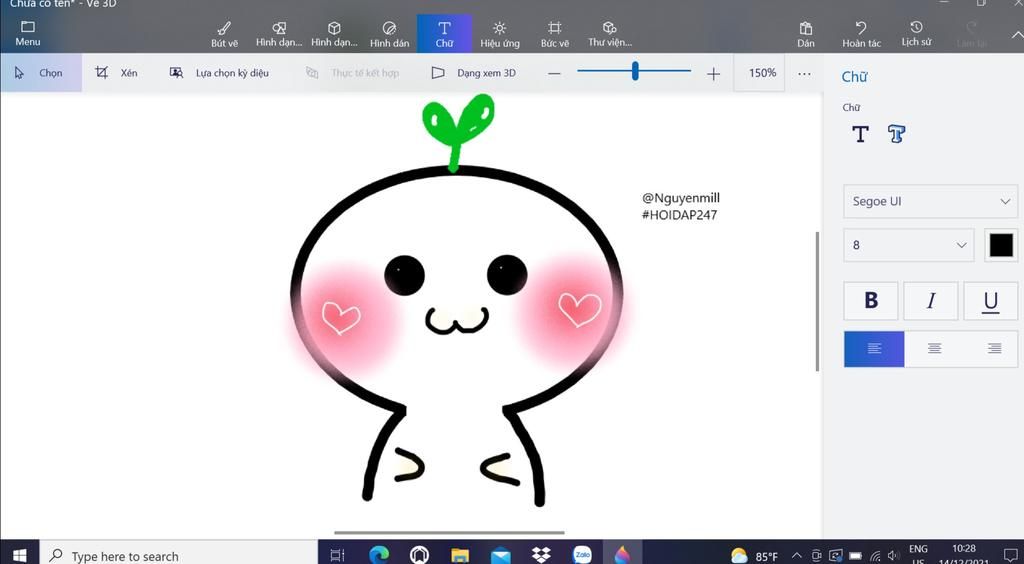Select the Chữ text tab

(444, 34)
